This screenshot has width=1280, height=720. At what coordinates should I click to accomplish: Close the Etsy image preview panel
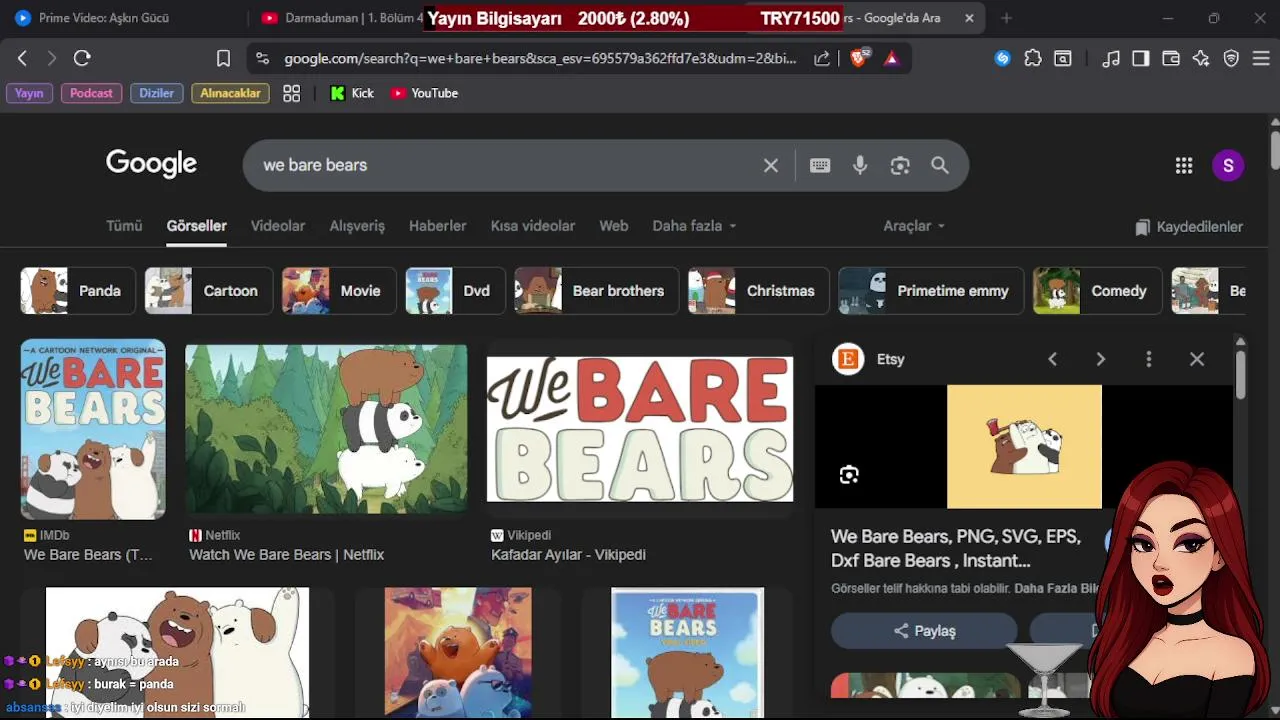coord(1197,359)
